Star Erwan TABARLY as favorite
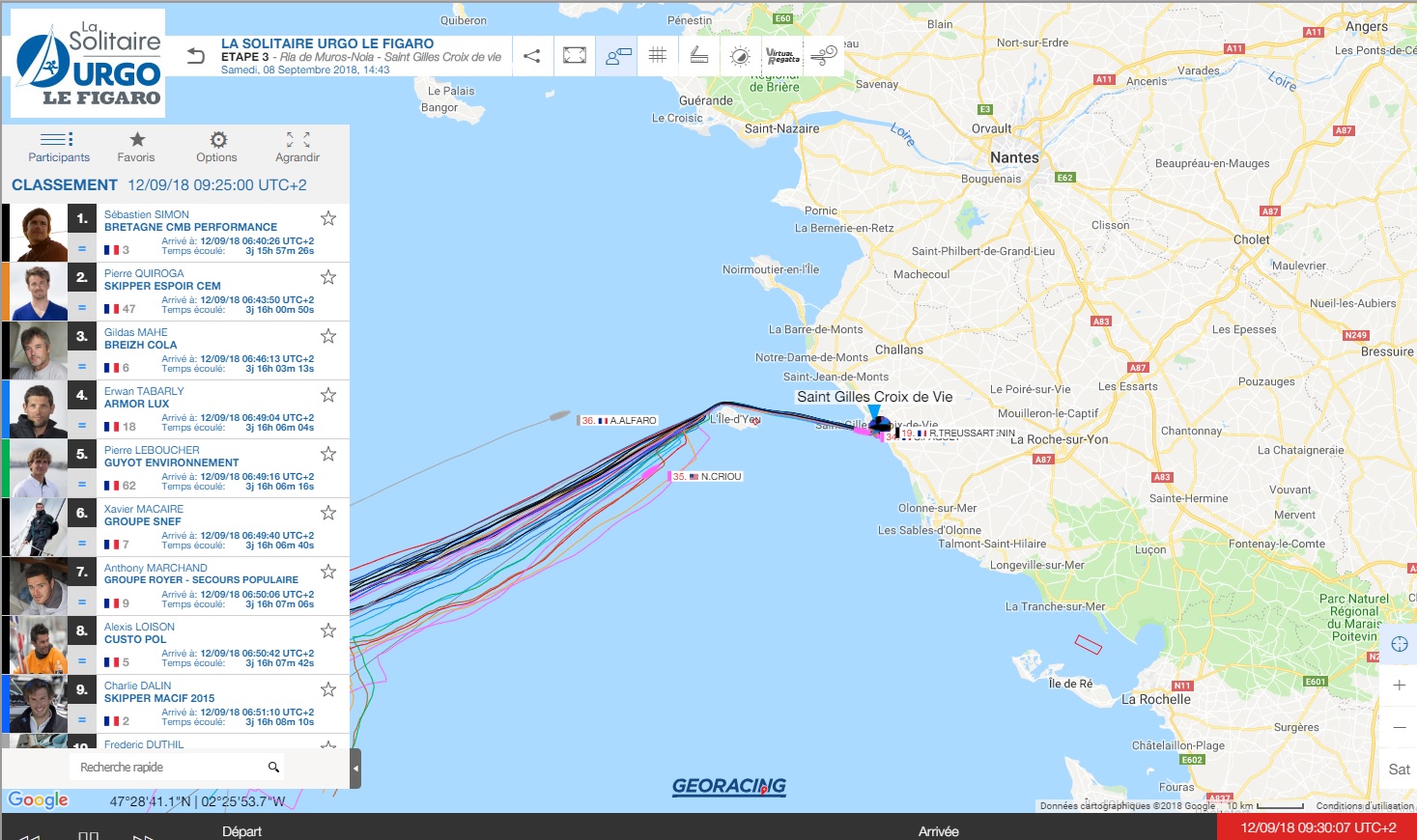The image size is (1417, 840). tap(328, 395)
